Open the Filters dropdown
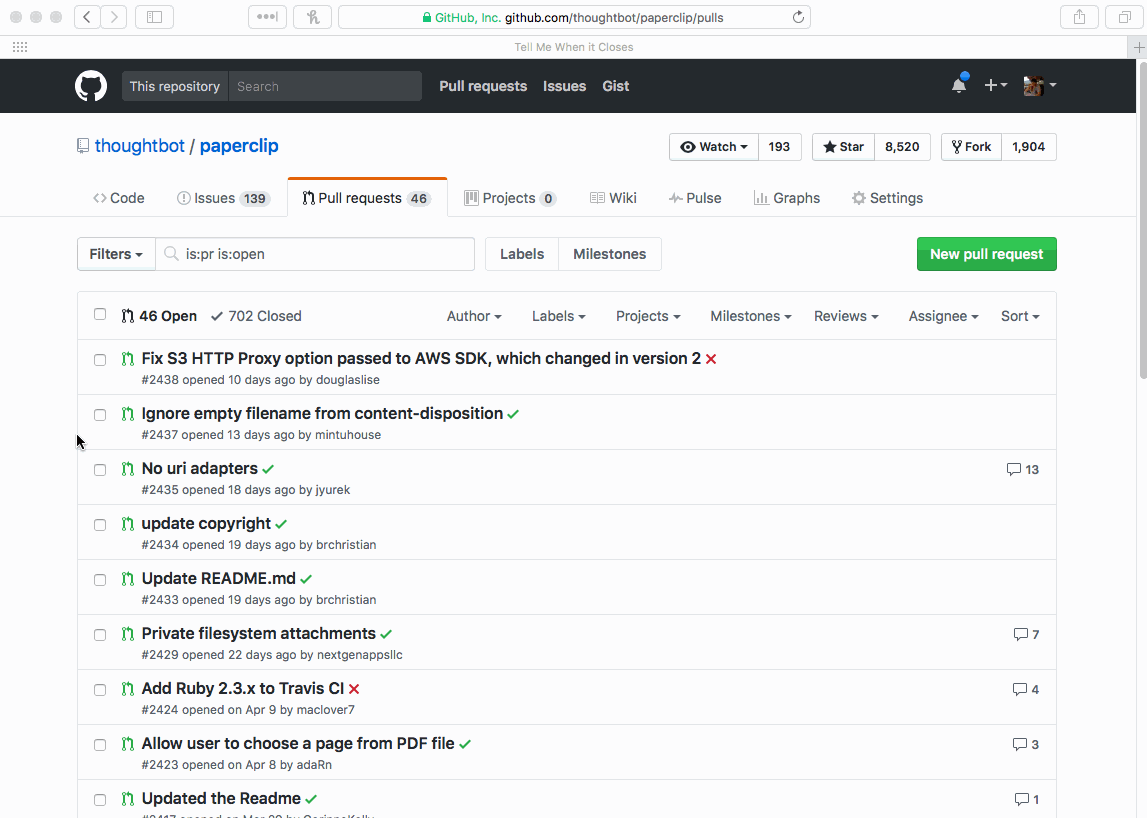The height and width of the screenshot is (818, 1147). 116,254
